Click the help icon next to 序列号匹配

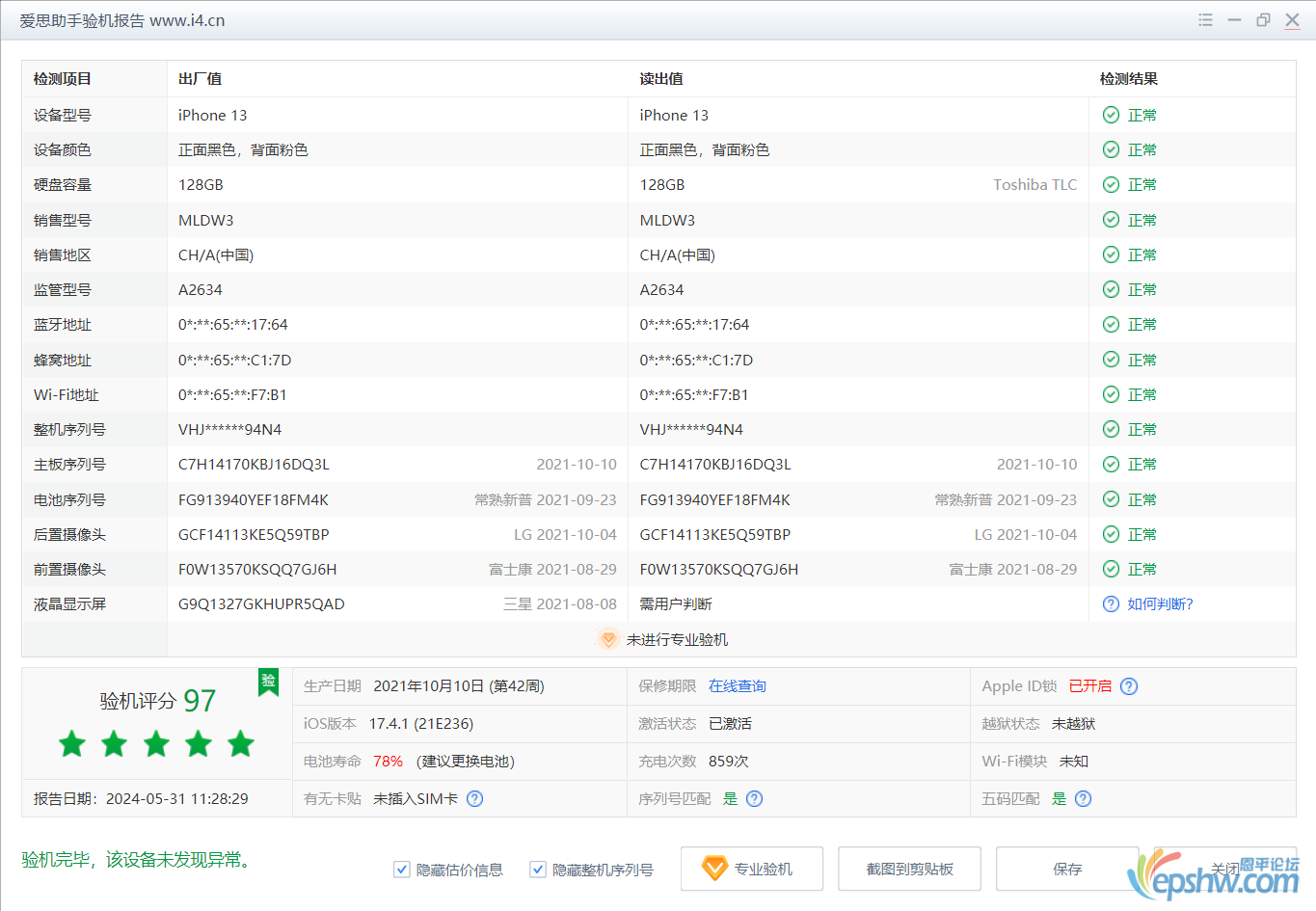754,798
